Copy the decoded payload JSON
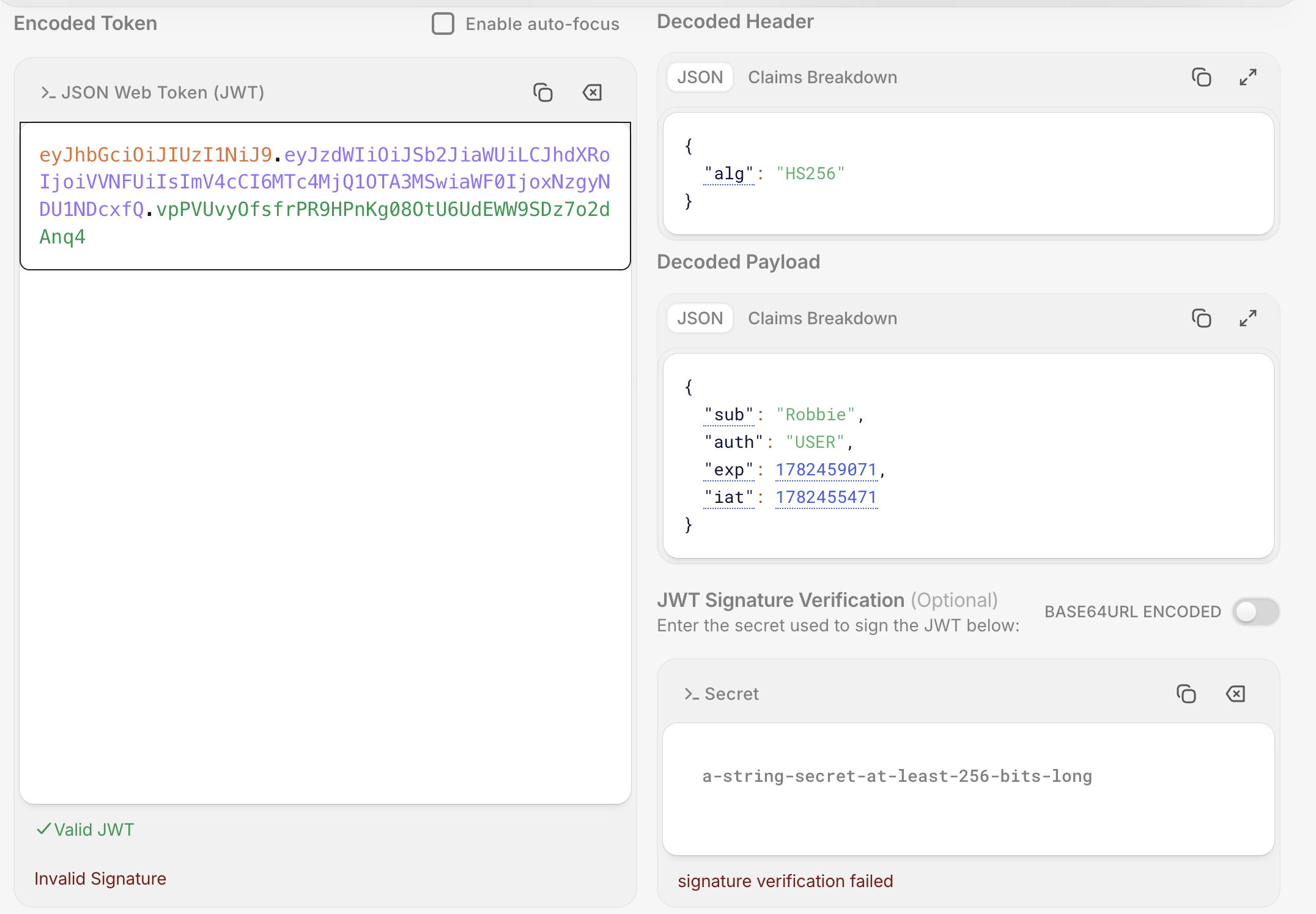The image size is (1316, 914). [1201, 318]
